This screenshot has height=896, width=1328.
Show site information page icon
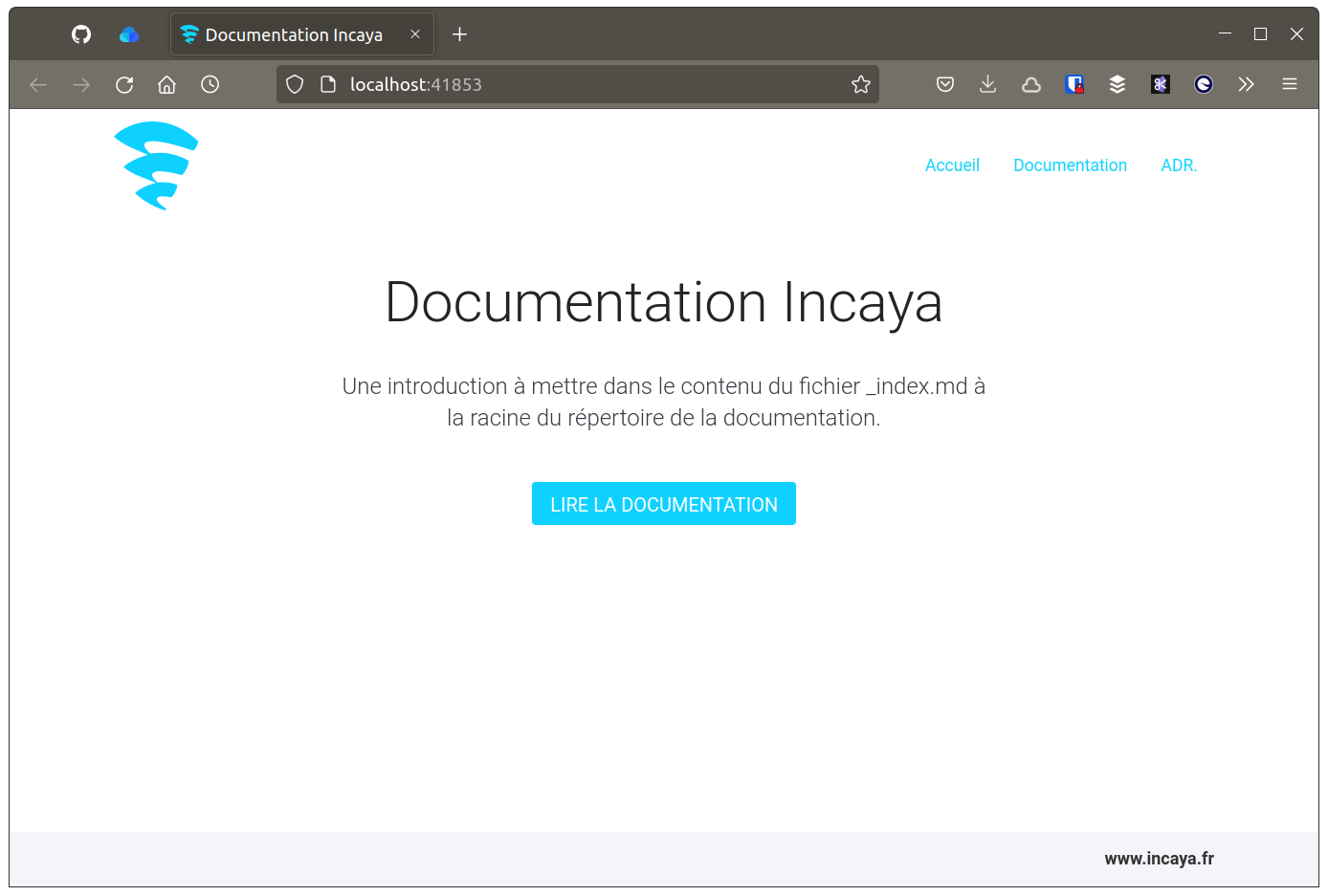point(328,85)
